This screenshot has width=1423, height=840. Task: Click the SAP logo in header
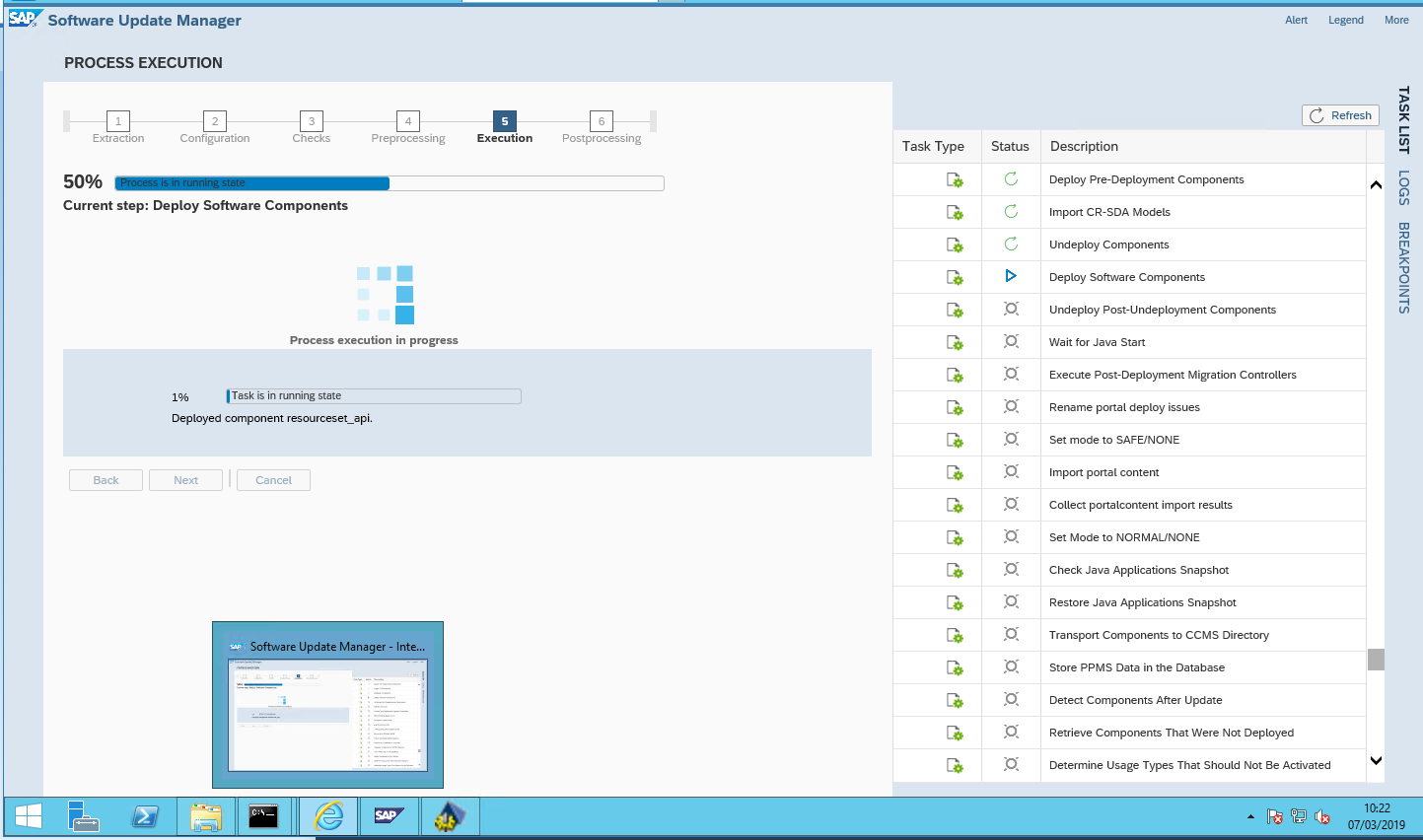pos(24,18)
